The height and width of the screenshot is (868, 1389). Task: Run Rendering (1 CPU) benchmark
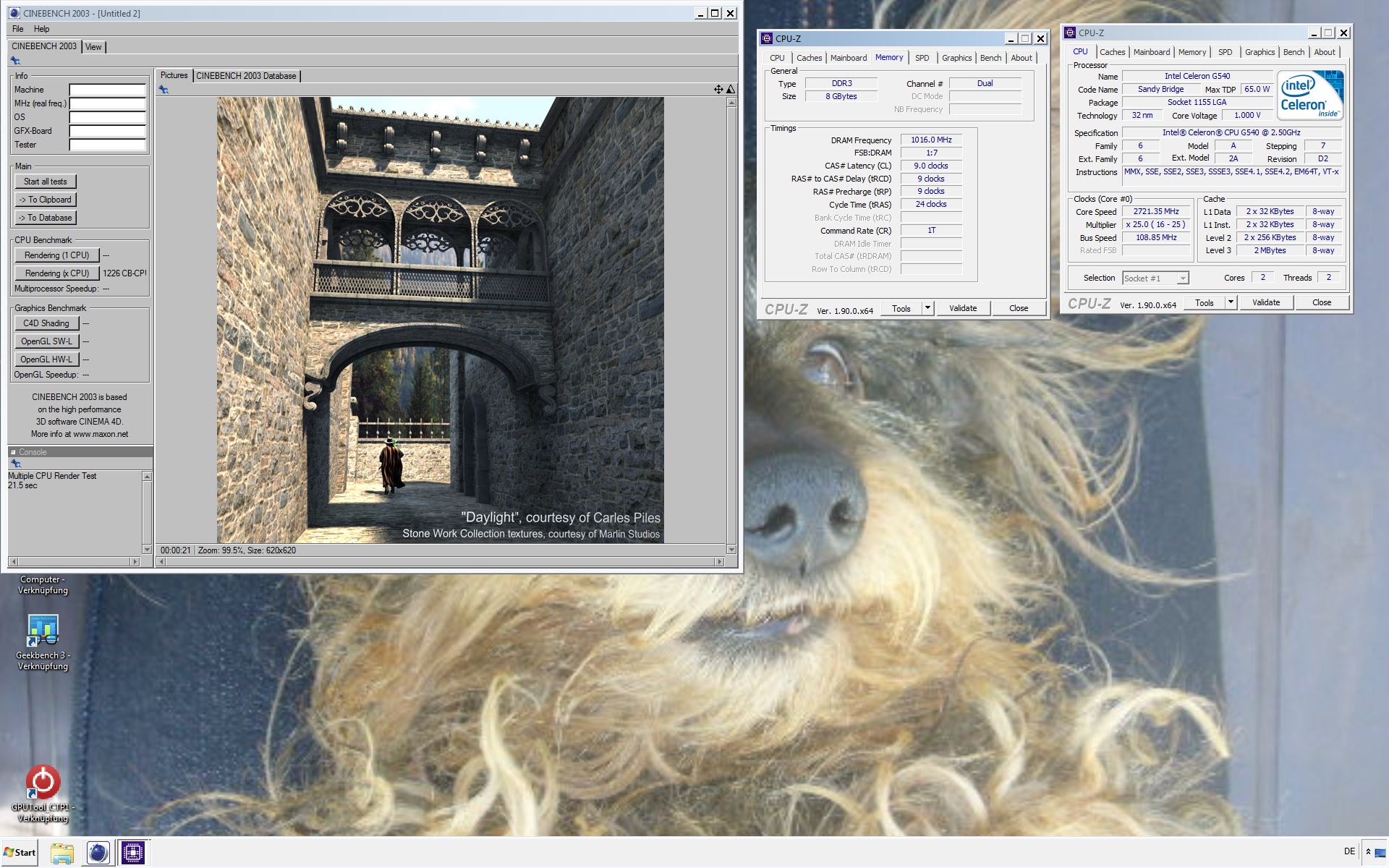point(56,255)
